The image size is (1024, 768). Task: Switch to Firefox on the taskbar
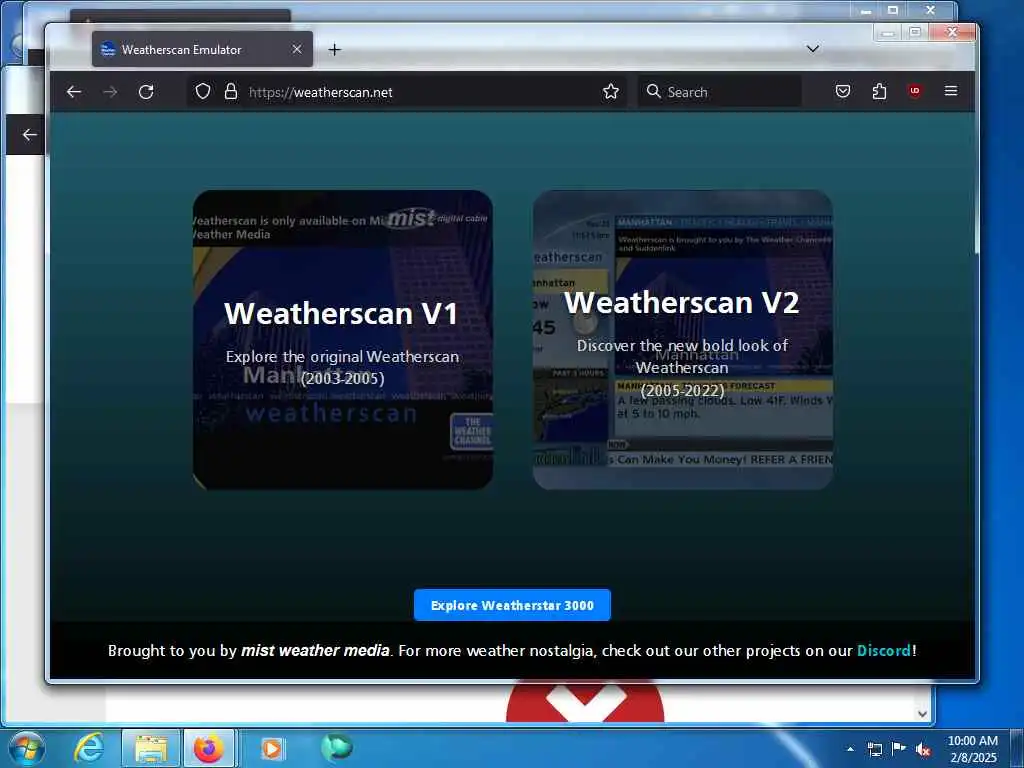coord(209,748)
